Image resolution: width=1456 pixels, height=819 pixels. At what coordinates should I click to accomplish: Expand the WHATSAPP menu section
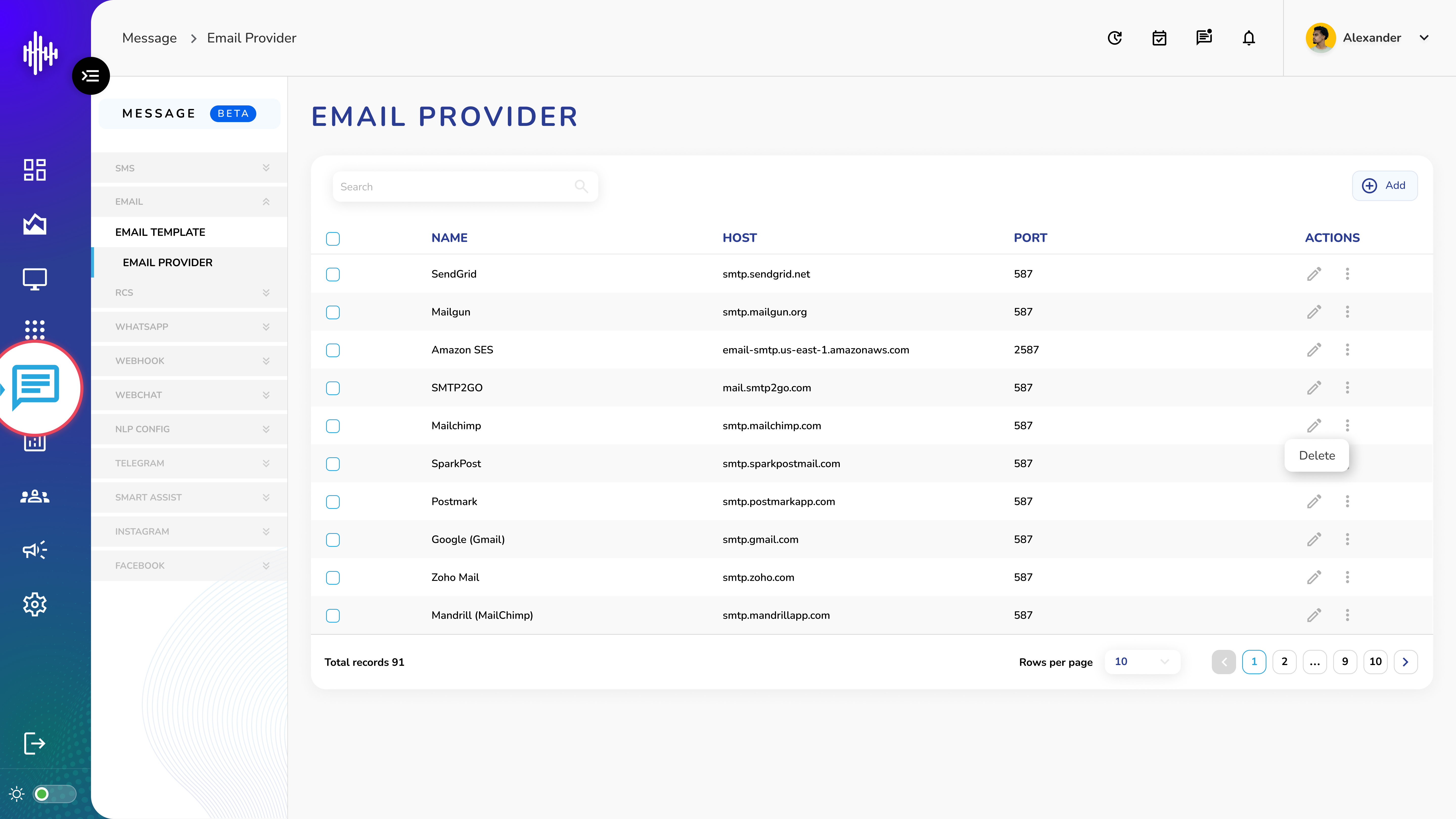(189, 327)
